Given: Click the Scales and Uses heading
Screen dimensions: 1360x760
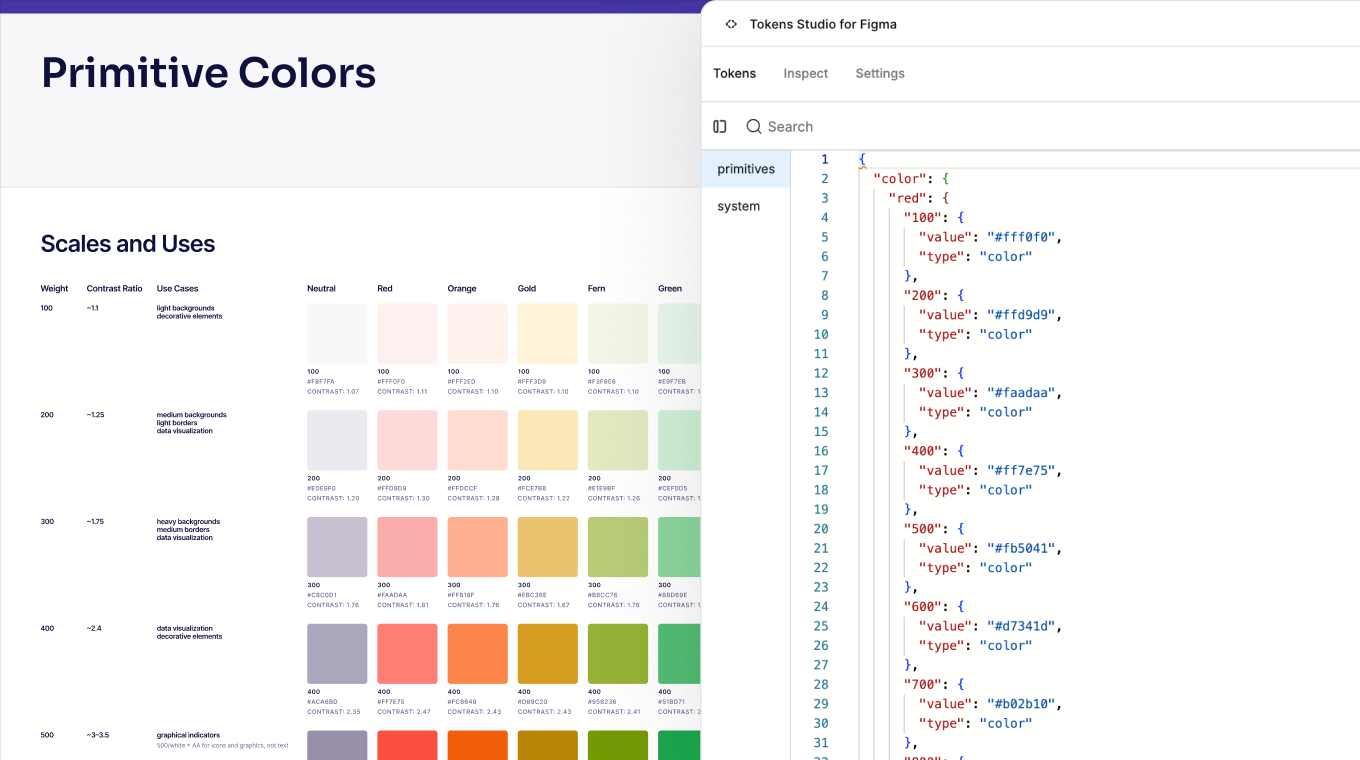Looking at the screenshot, I should [127, 243].
